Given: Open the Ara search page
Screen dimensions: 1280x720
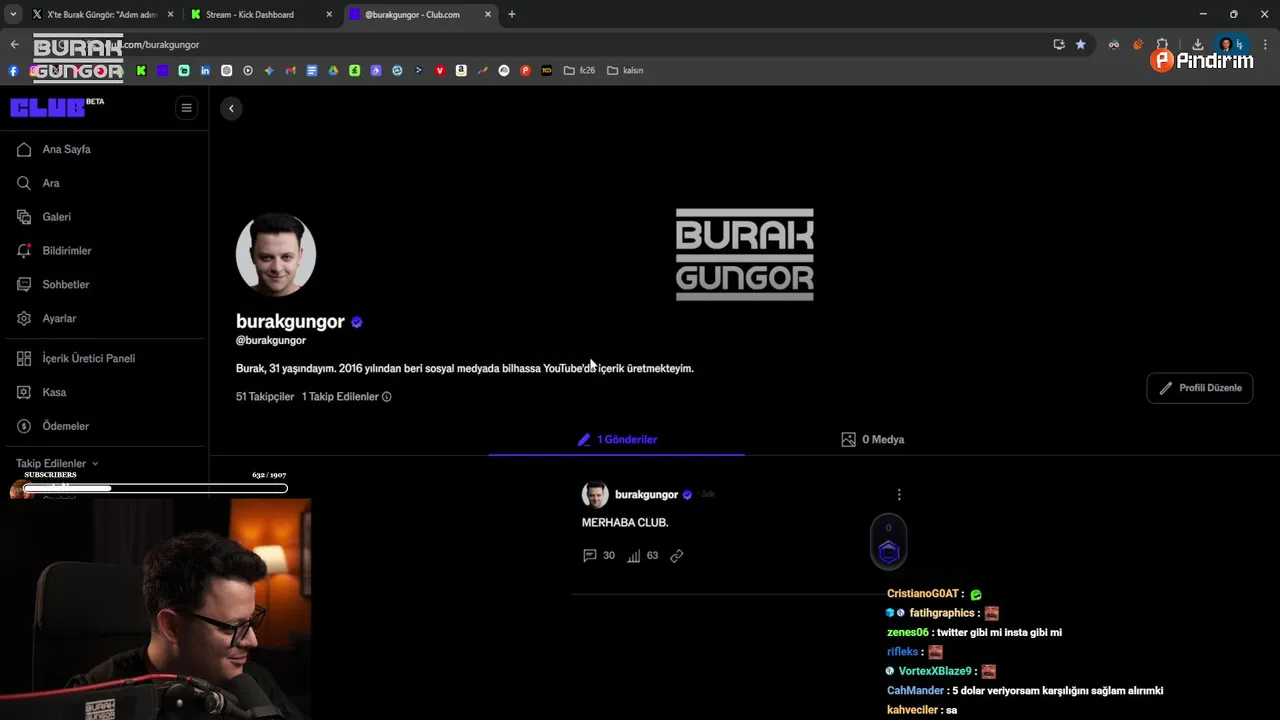Looking at the screenshot, I should coord(51,183).
